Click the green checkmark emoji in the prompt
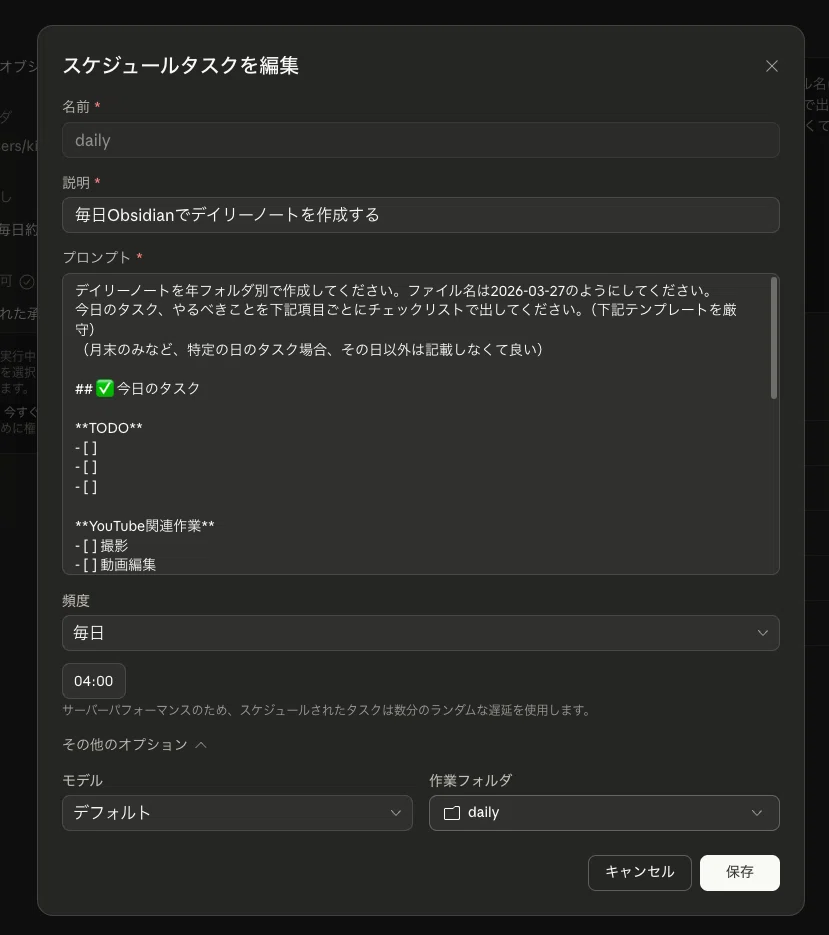Viewport: 829px width, 935px height. click(x=105, y=388)
